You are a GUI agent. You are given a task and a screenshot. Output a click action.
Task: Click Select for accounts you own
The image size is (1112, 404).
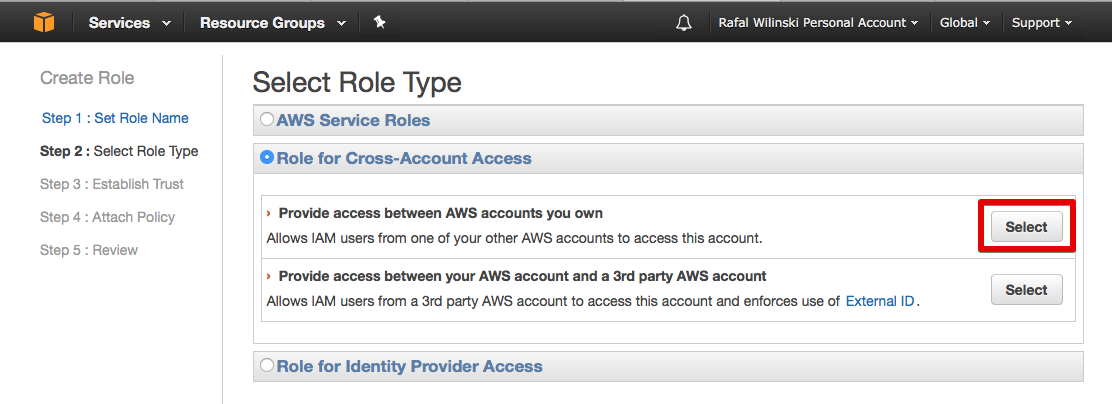tap(1026, 227)
